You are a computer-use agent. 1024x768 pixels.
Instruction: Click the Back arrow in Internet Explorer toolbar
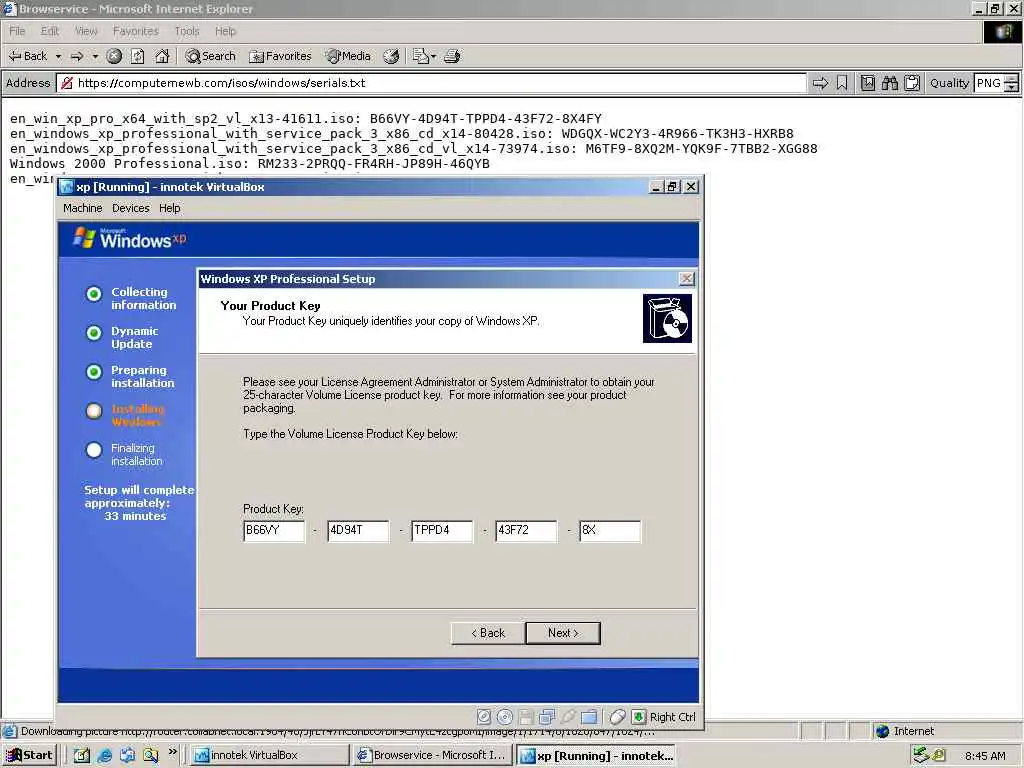pos(27,56)
